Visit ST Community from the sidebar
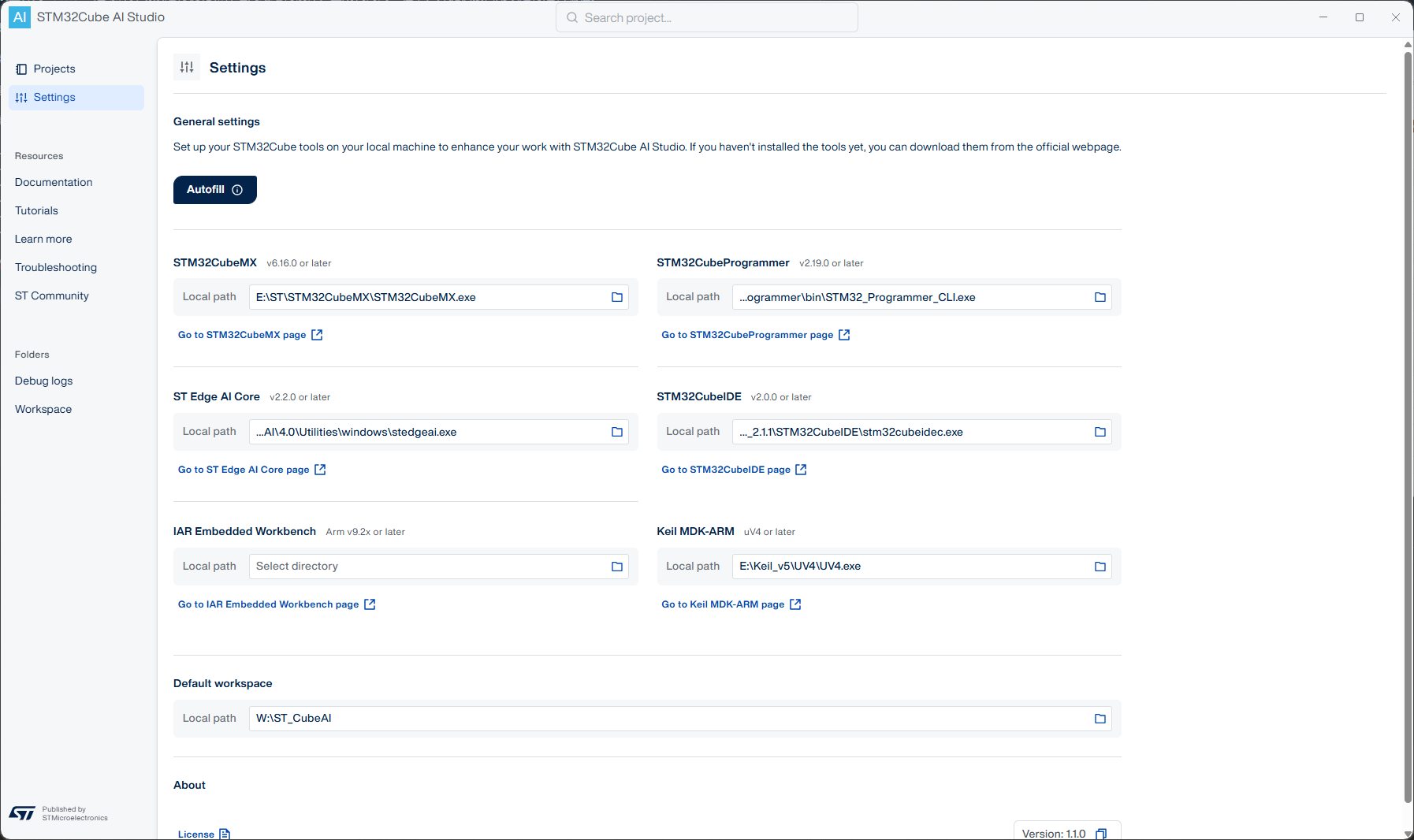The width and height of the screenshot is (1414, 840). [x=52, y=296]
